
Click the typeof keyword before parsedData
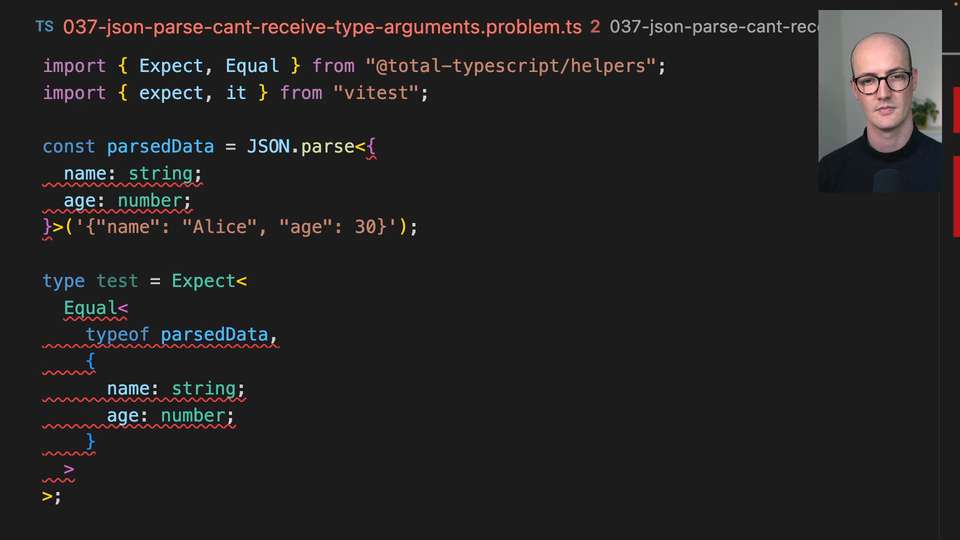pyautogui.click(x=117, y=334)
